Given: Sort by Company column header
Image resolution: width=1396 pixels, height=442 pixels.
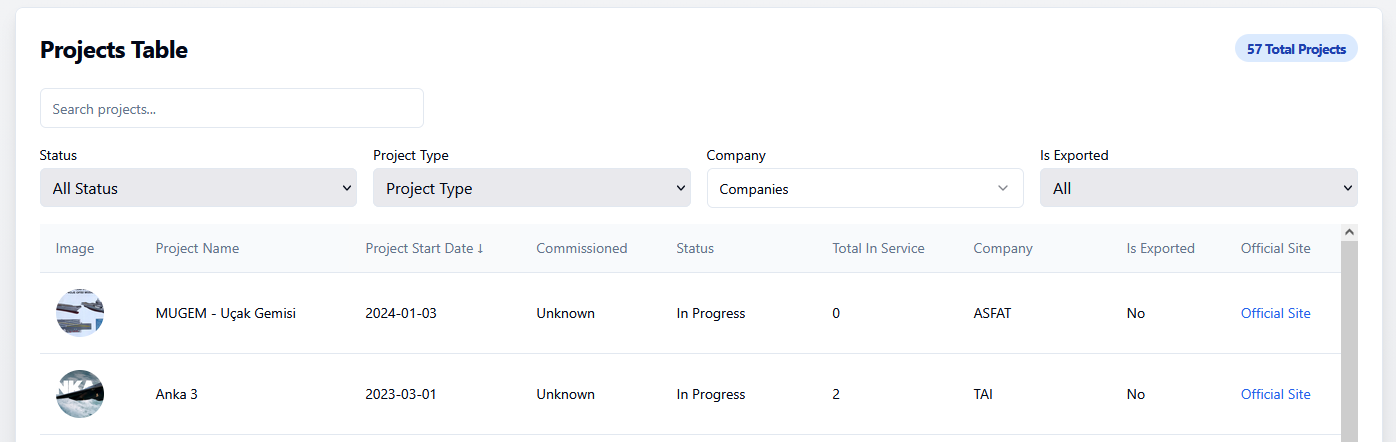Looking at the screenshot, I should [x=1003, y=249].
